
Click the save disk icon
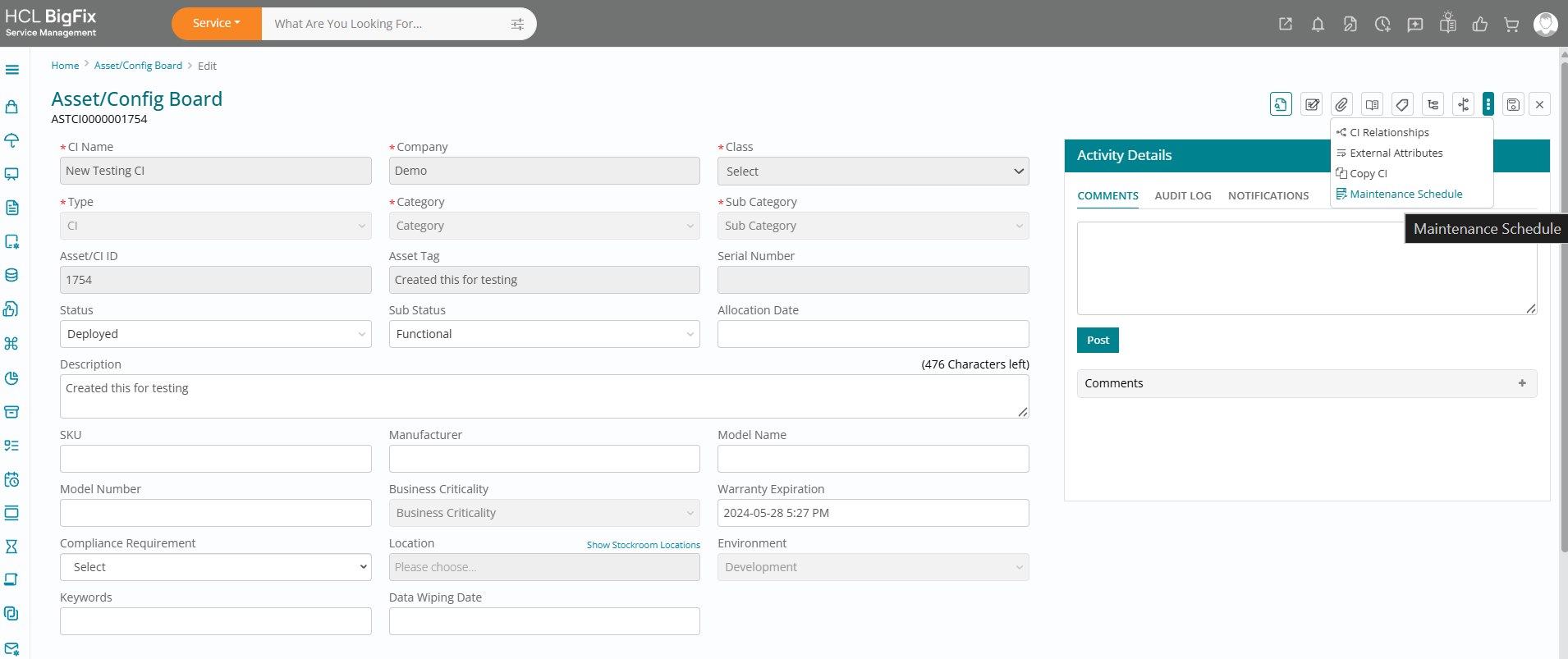click(1513, 104)
